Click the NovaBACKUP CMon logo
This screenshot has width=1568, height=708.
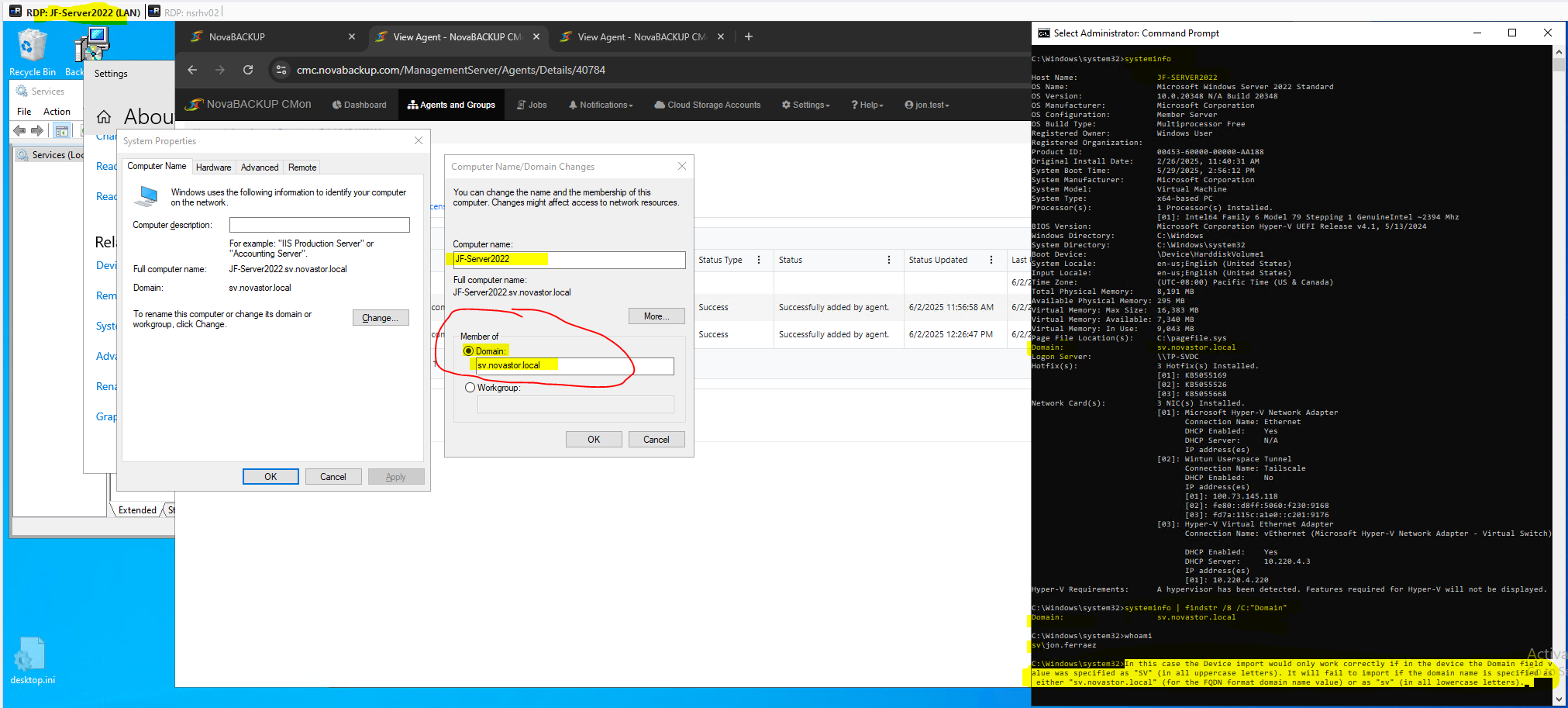249,104
